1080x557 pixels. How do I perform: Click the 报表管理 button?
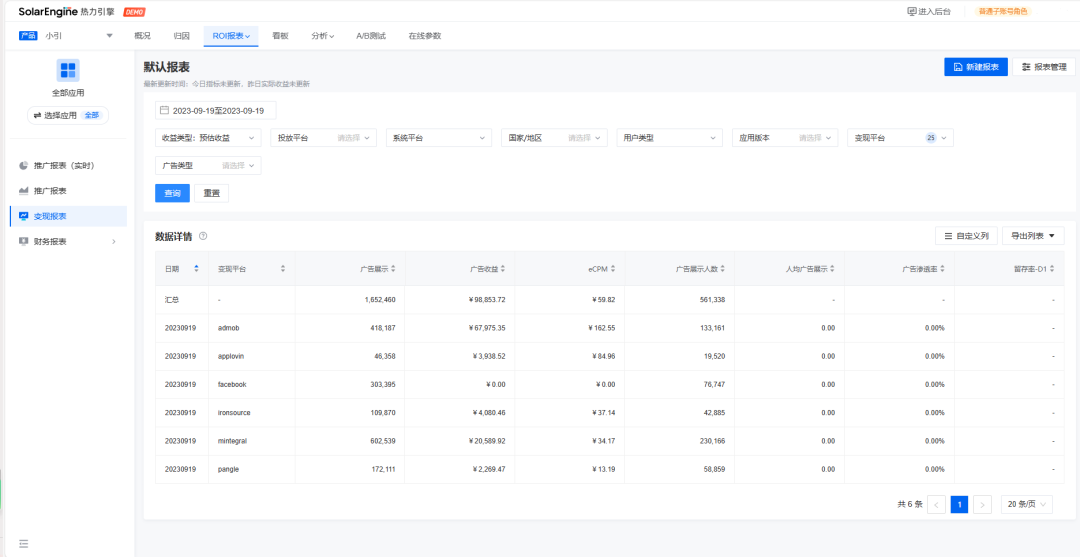click(1043, 67)
